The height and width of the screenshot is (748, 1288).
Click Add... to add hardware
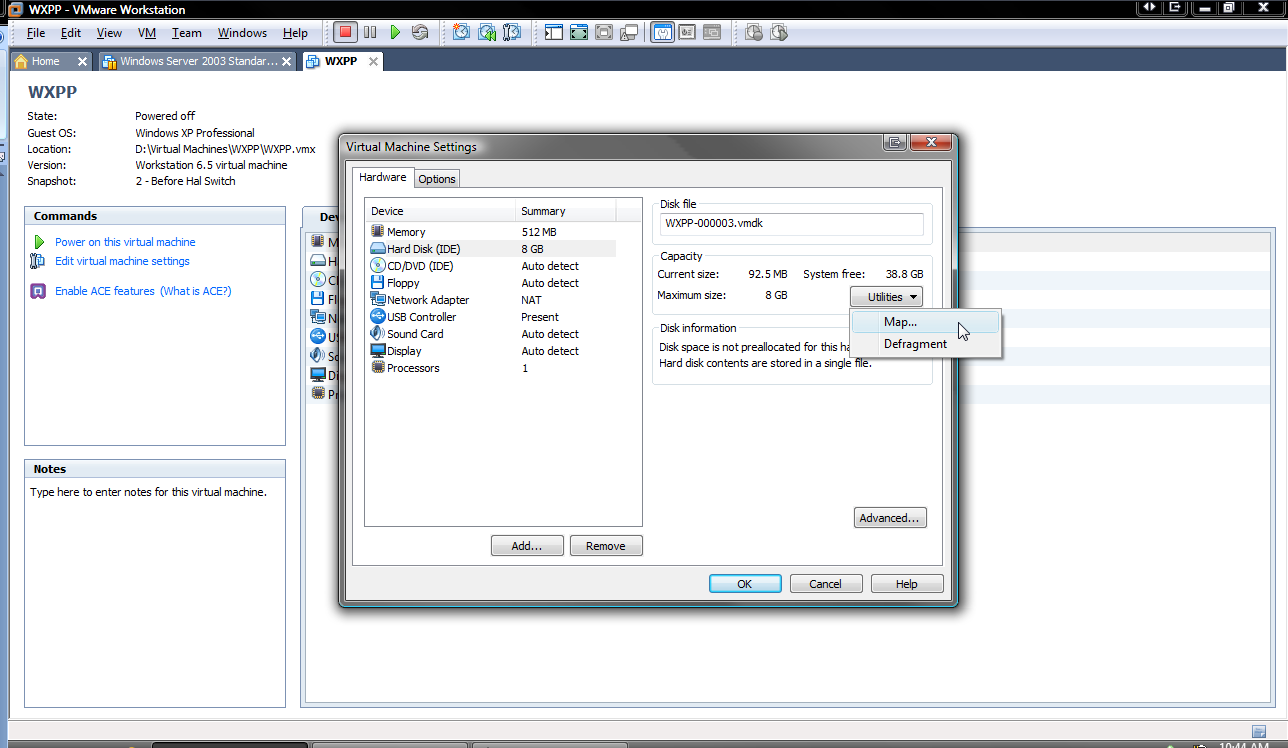[527, 546]
